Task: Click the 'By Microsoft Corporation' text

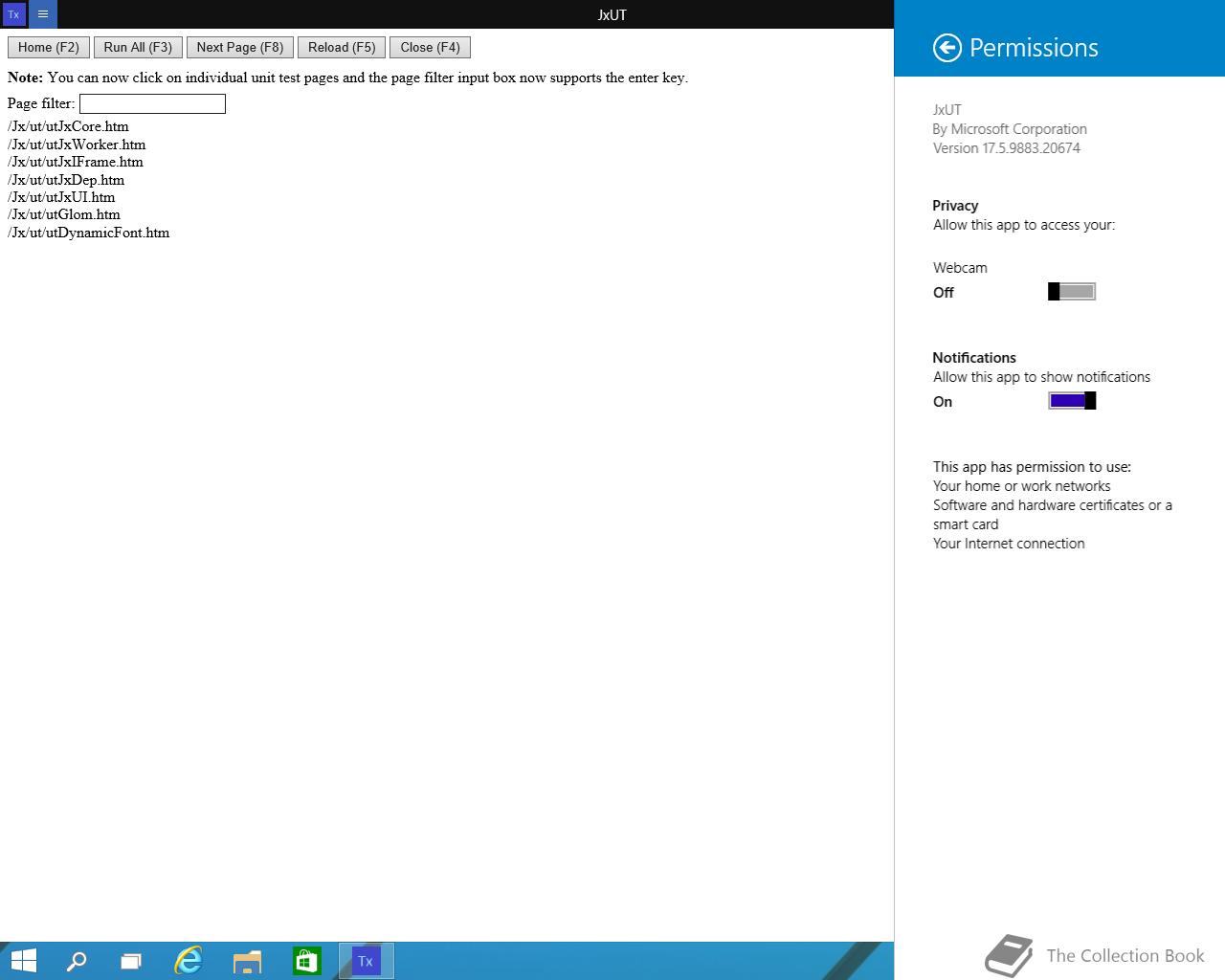Action: [x=1010, y=129]
